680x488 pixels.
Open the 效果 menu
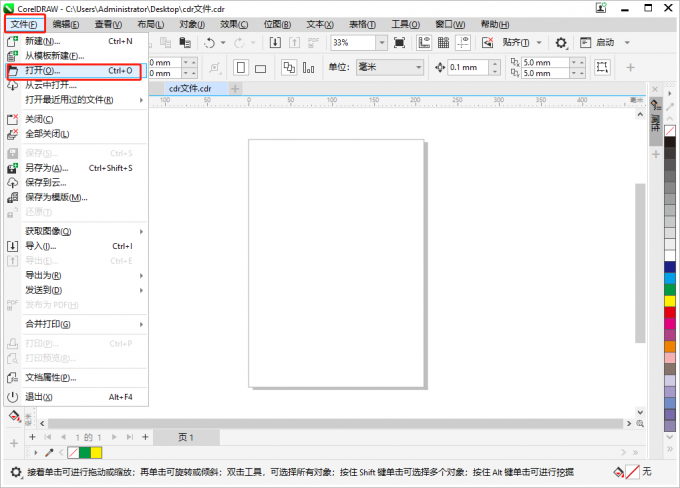234,24
